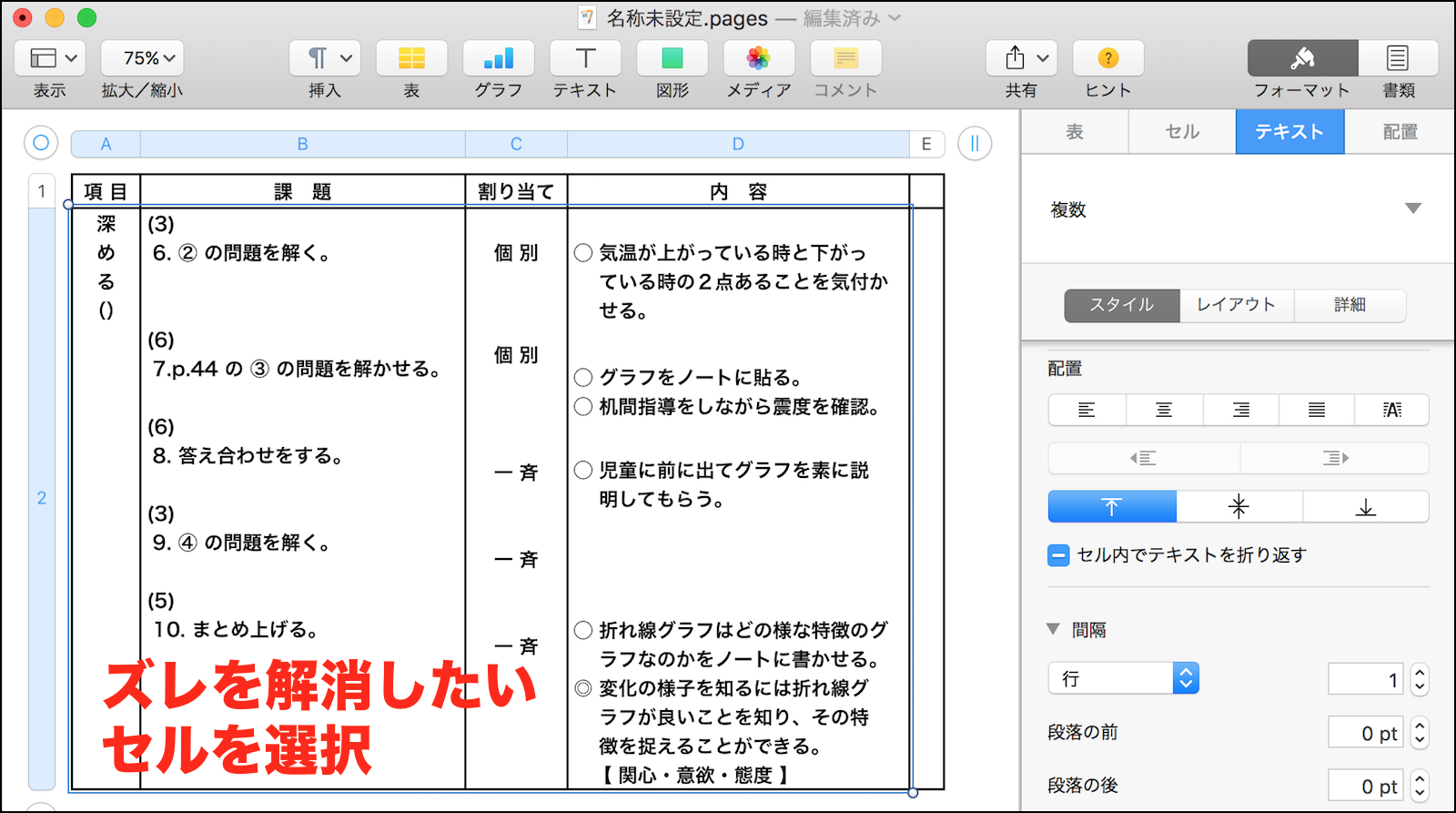Click the Table (表) toolbar icon
The image size is (1456, 813).
pyautogui.click(x=411, y=58)
